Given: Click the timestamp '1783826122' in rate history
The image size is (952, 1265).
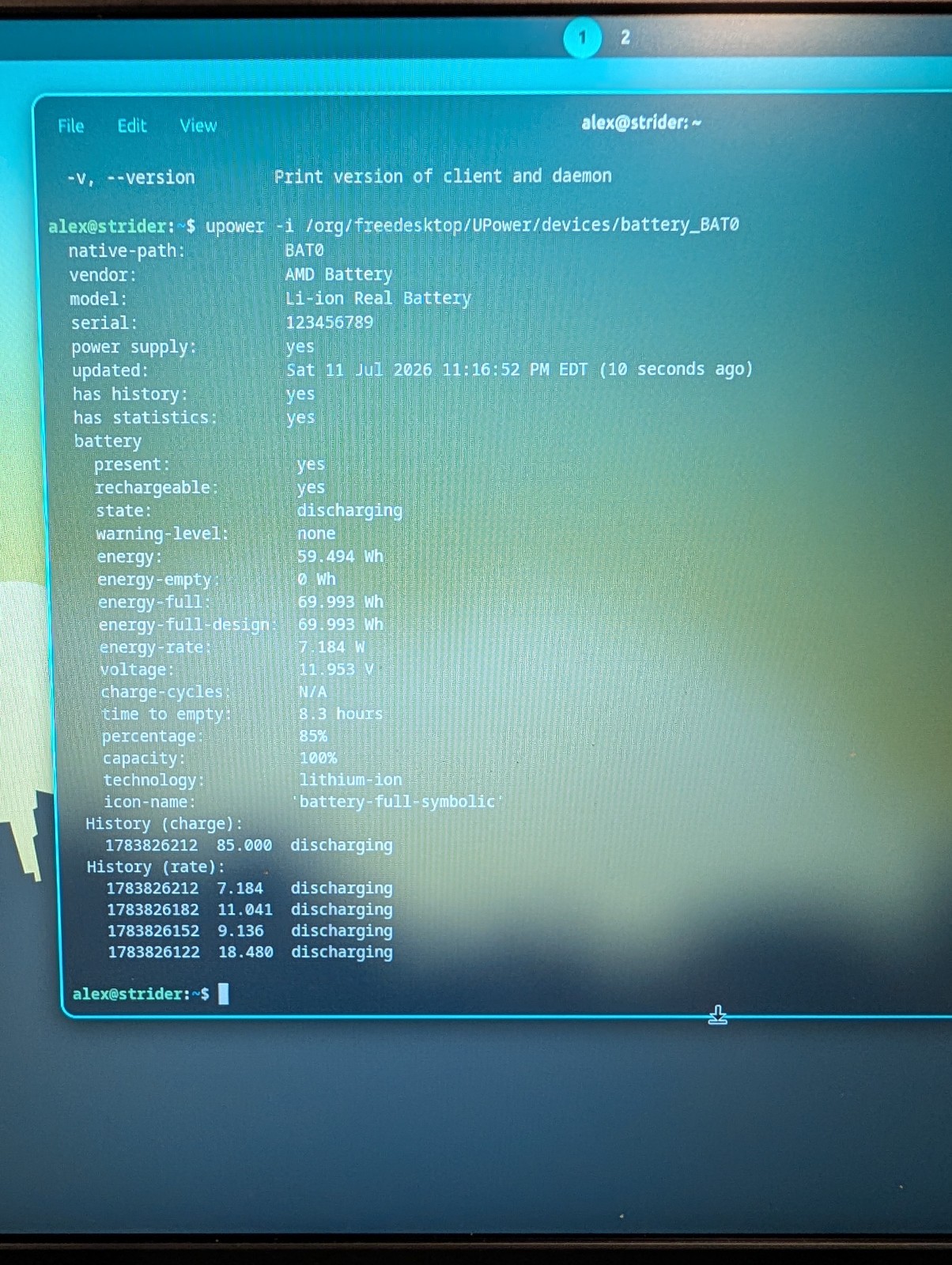Looking at the screenshot, I should pyautogui.click(x=154, y=953).
